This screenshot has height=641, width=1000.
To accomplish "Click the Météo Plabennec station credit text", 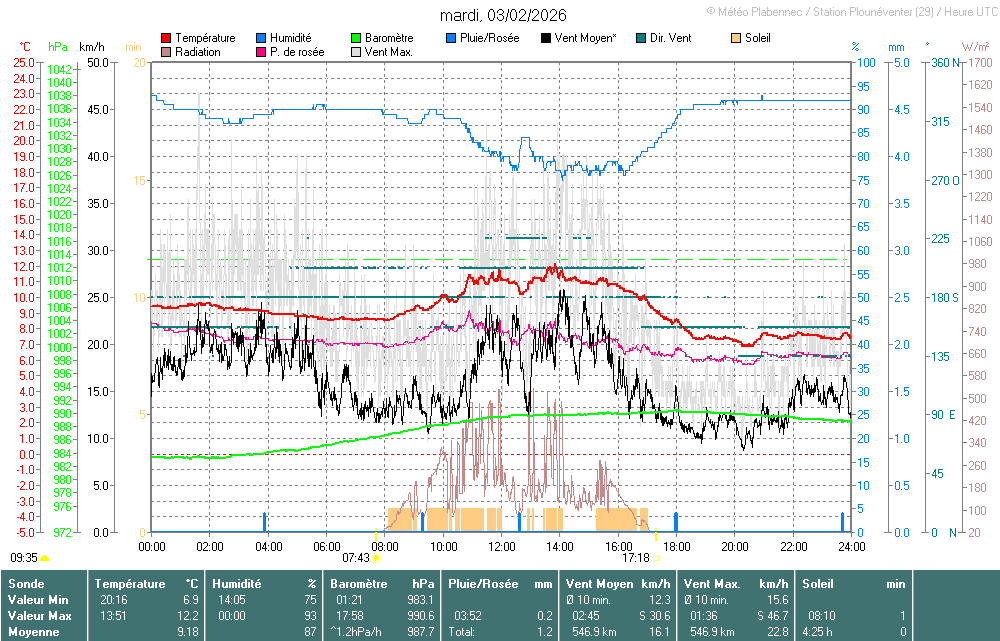I will click(848, 11).
